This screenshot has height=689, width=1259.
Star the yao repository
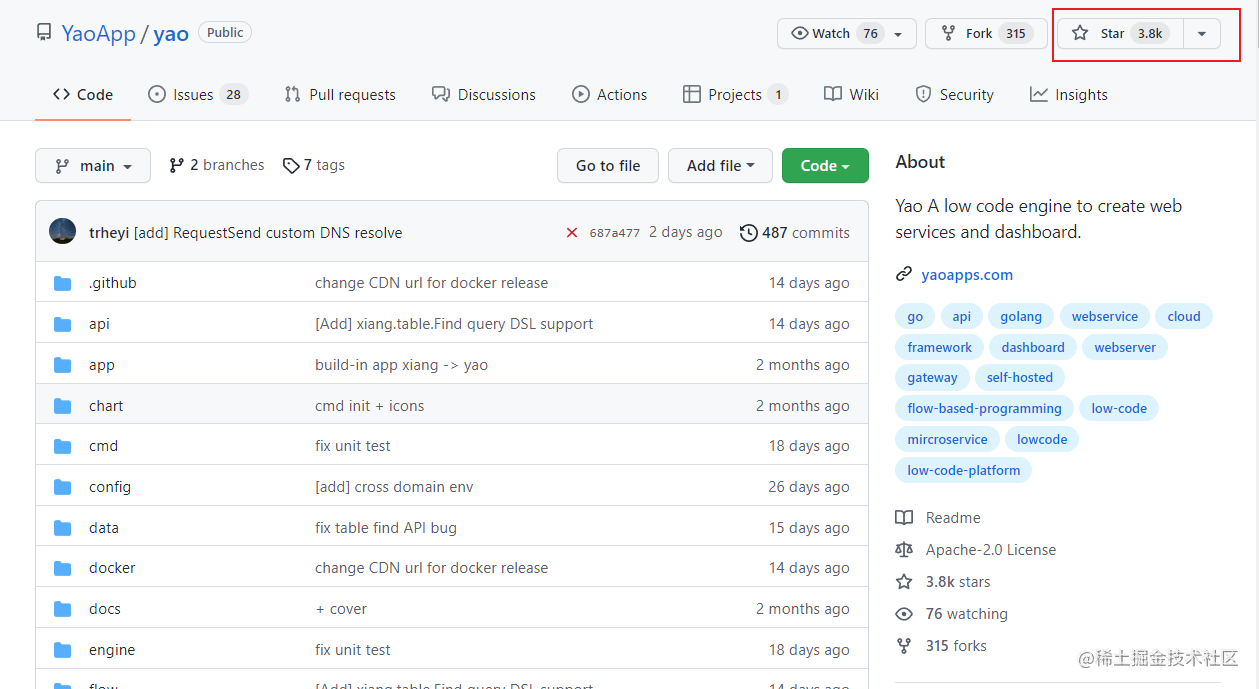pos(1120,33)
